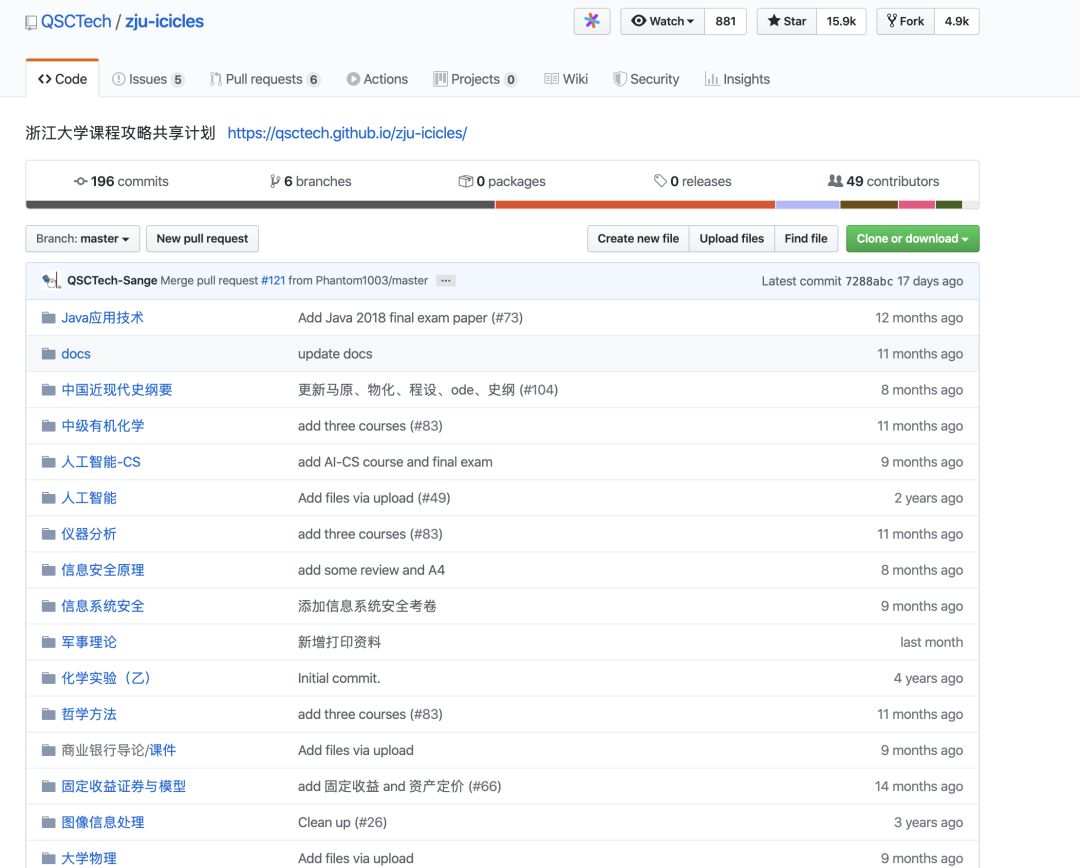
Task: Open the Wiki tab
Action: coord(566,79)
